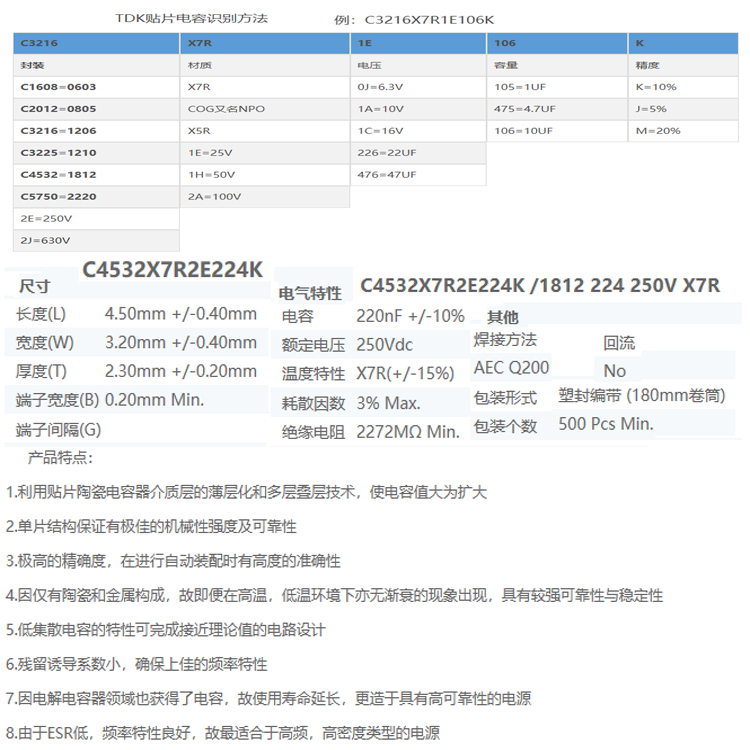The width and height of the screenshot is (750, 750).
Task: Click the 1E blue header cell
Action: coord(419,43)
